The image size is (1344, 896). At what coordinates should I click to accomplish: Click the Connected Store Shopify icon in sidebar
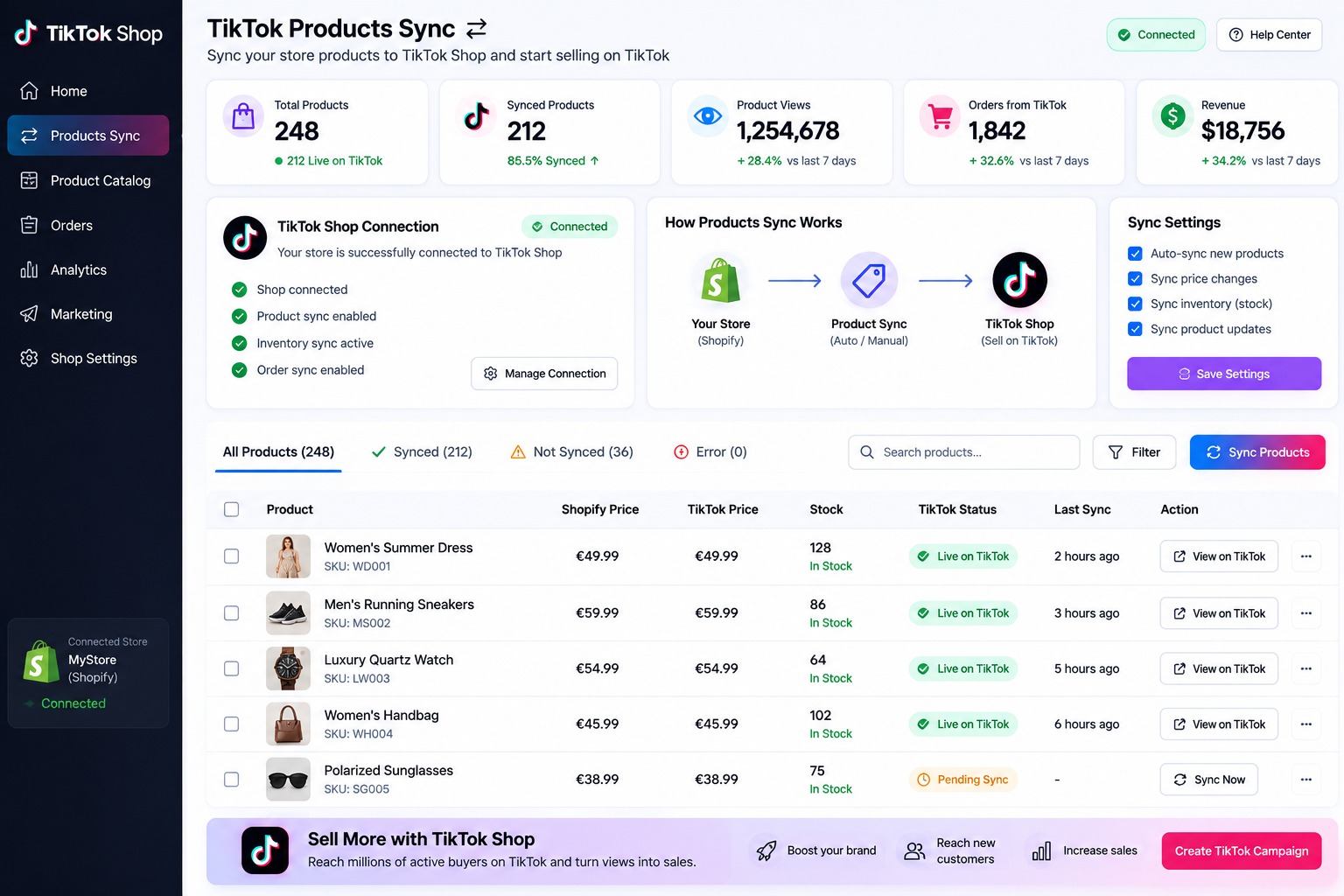40,661
